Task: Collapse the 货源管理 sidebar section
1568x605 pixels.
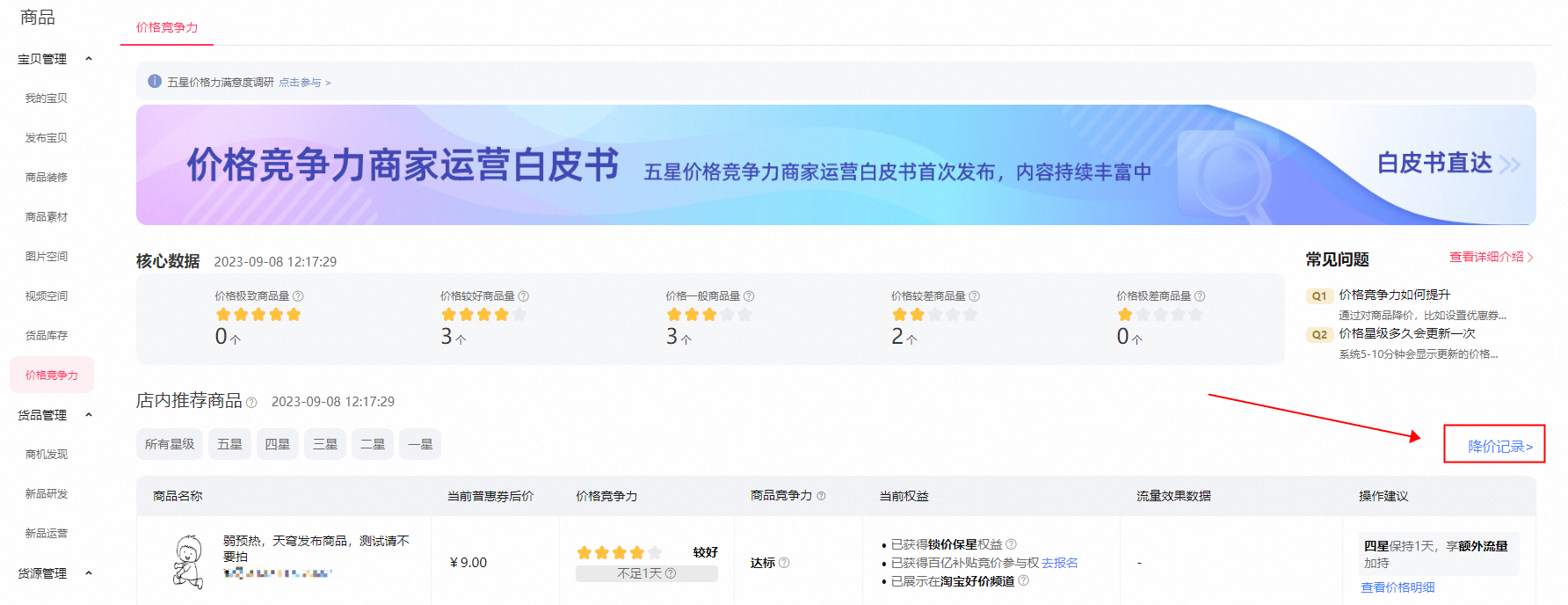Action: 89,573
